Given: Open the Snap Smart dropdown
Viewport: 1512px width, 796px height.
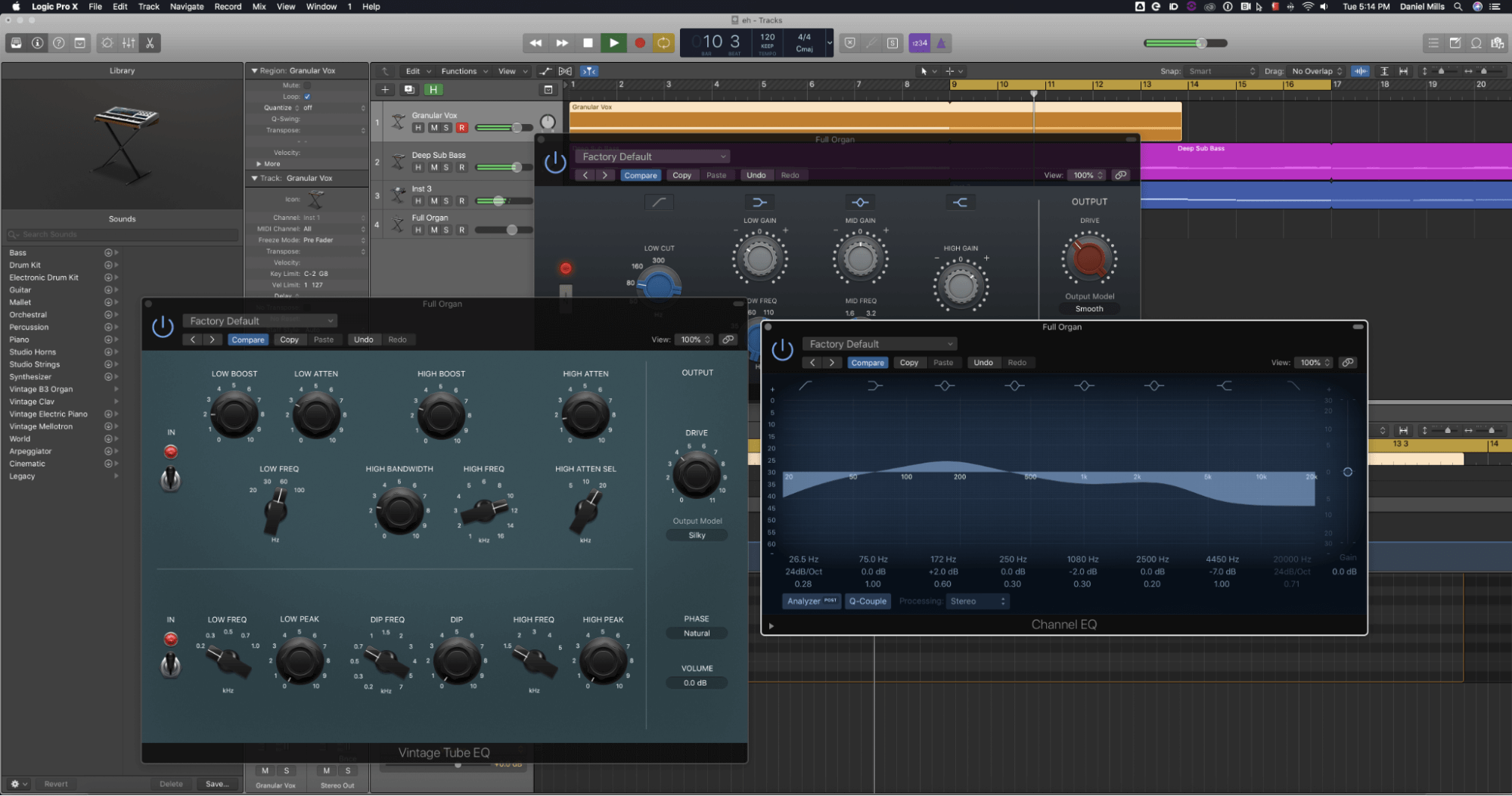Looking at the screenshot, I should [x=1221, y=71].
